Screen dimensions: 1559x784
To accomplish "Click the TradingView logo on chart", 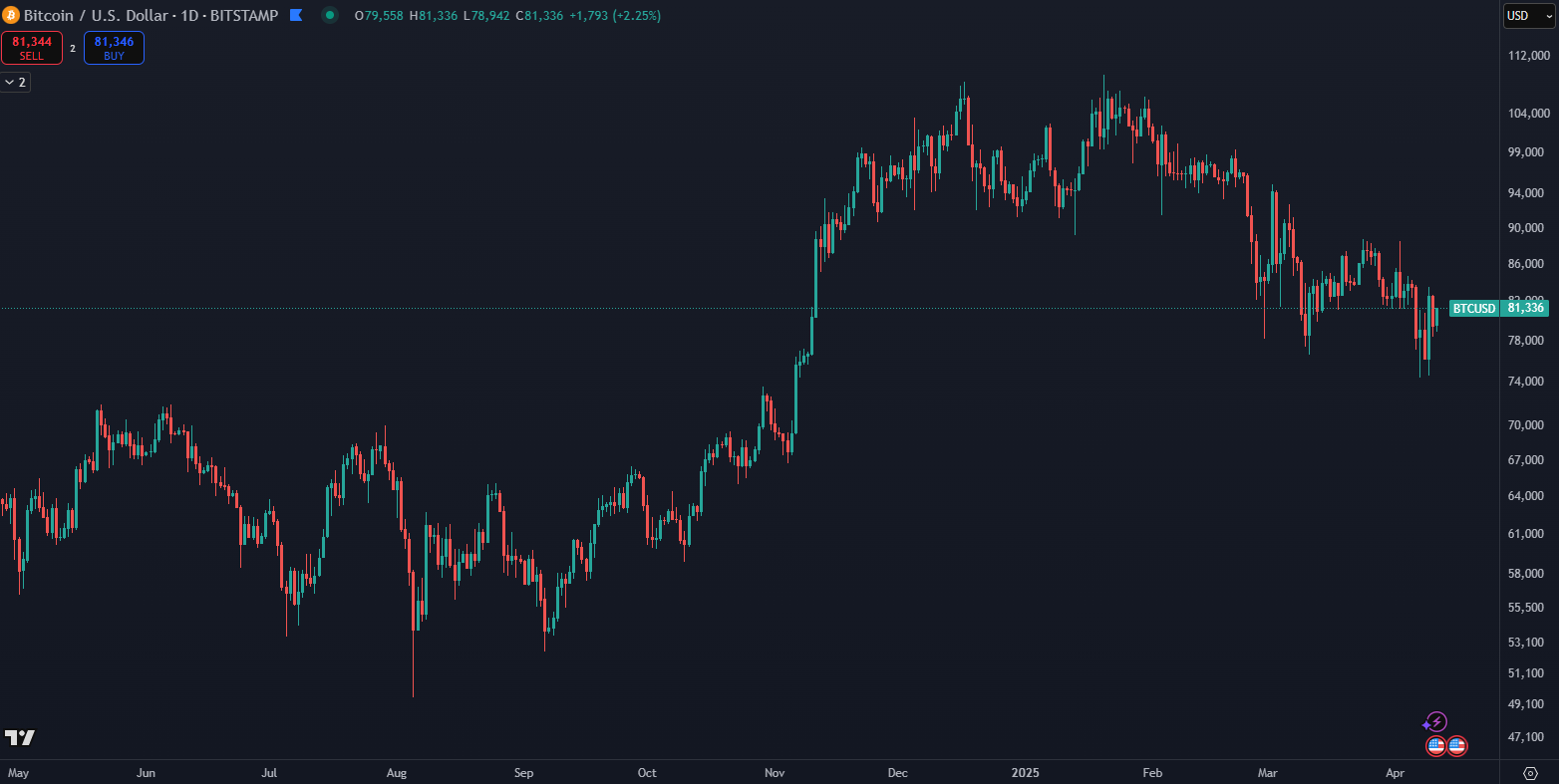I will pos(20,737).
